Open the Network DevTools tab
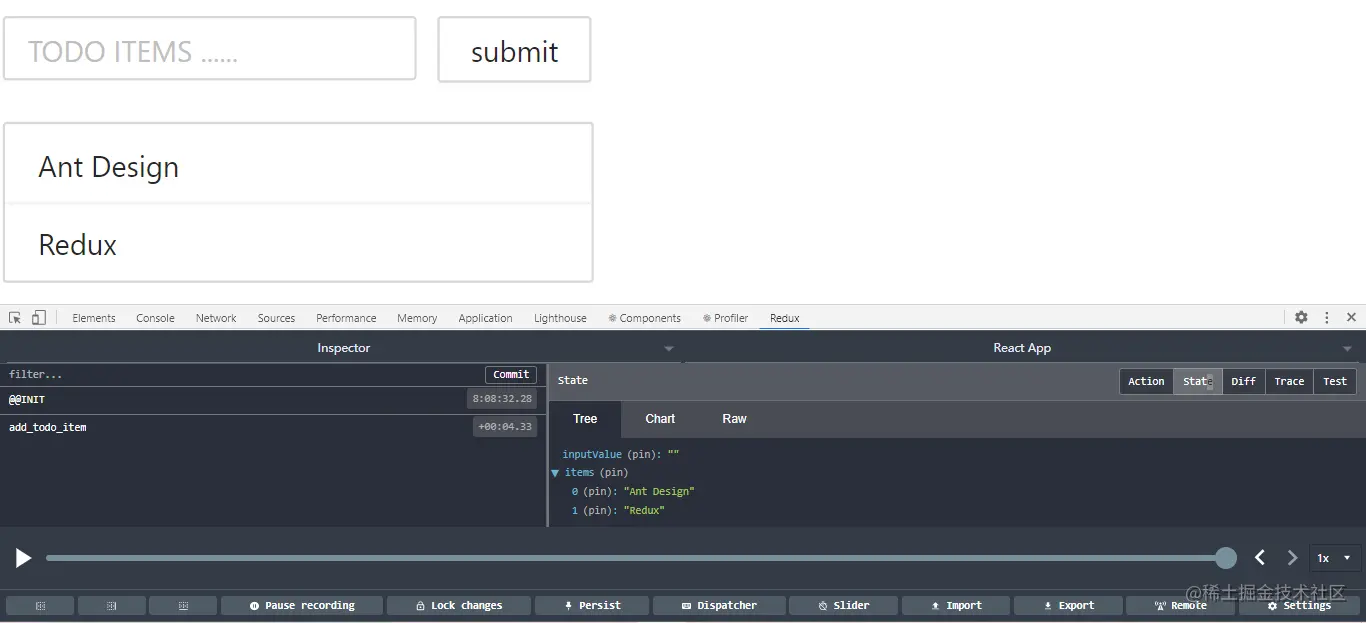The width and height of the screenshot is (1366, 623). pyautogui.click(x=216, y=318)
